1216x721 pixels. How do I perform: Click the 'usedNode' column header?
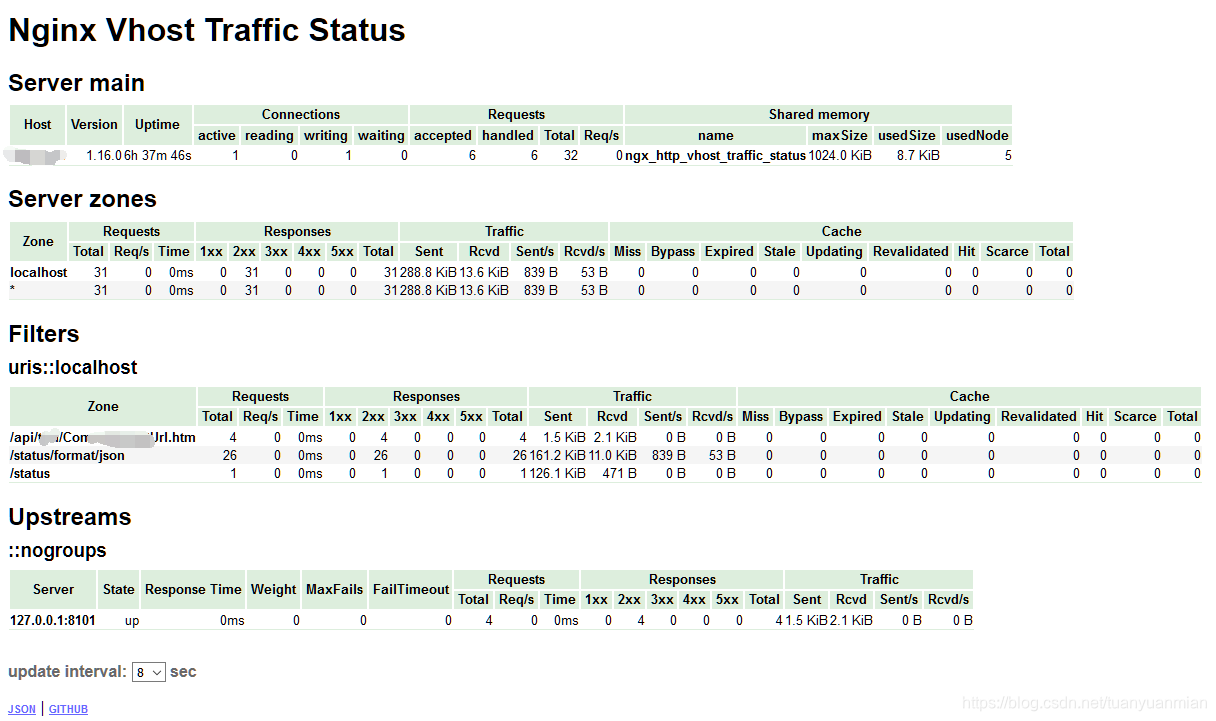click(977, 135)
